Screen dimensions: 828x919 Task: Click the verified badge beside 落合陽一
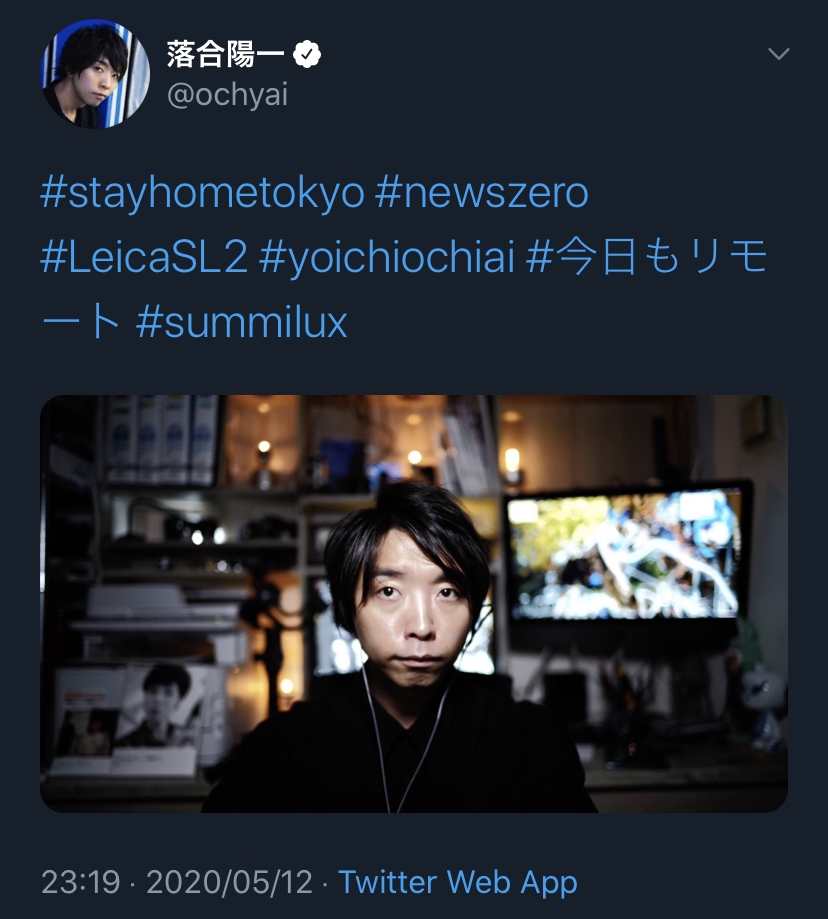(x=306, y=55)
